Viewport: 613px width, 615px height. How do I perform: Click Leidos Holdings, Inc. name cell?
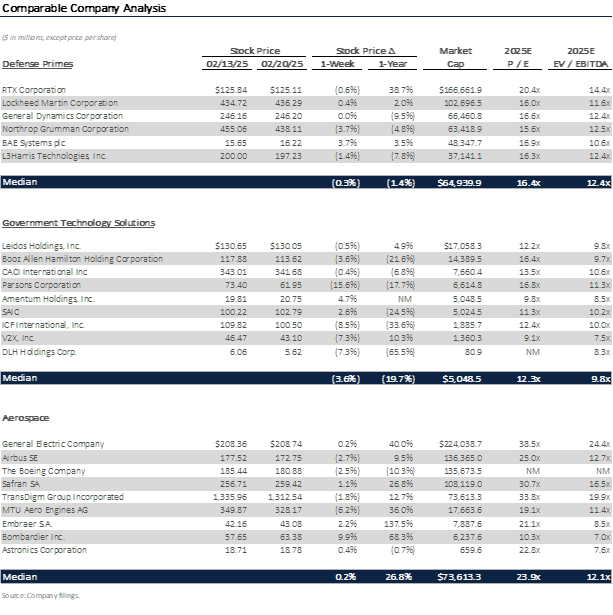(x=41, y=246)
